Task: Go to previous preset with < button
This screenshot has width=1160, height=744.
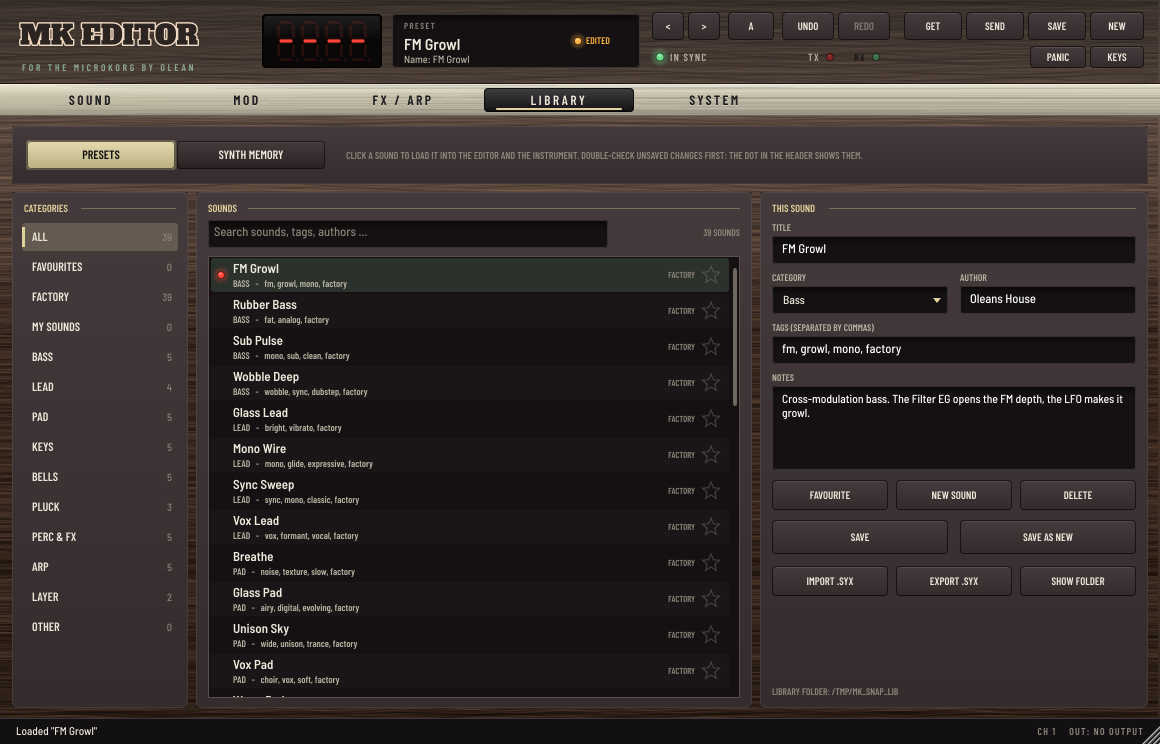Action: click(667, 27)
